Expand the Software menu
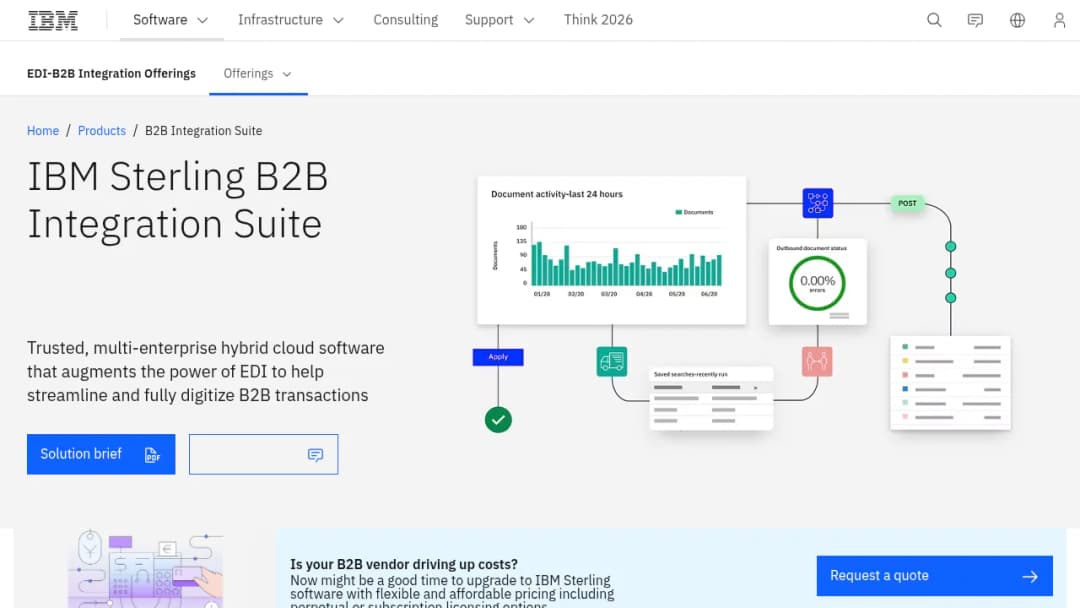Screen dimensions: 1080x608 (171, 20)
